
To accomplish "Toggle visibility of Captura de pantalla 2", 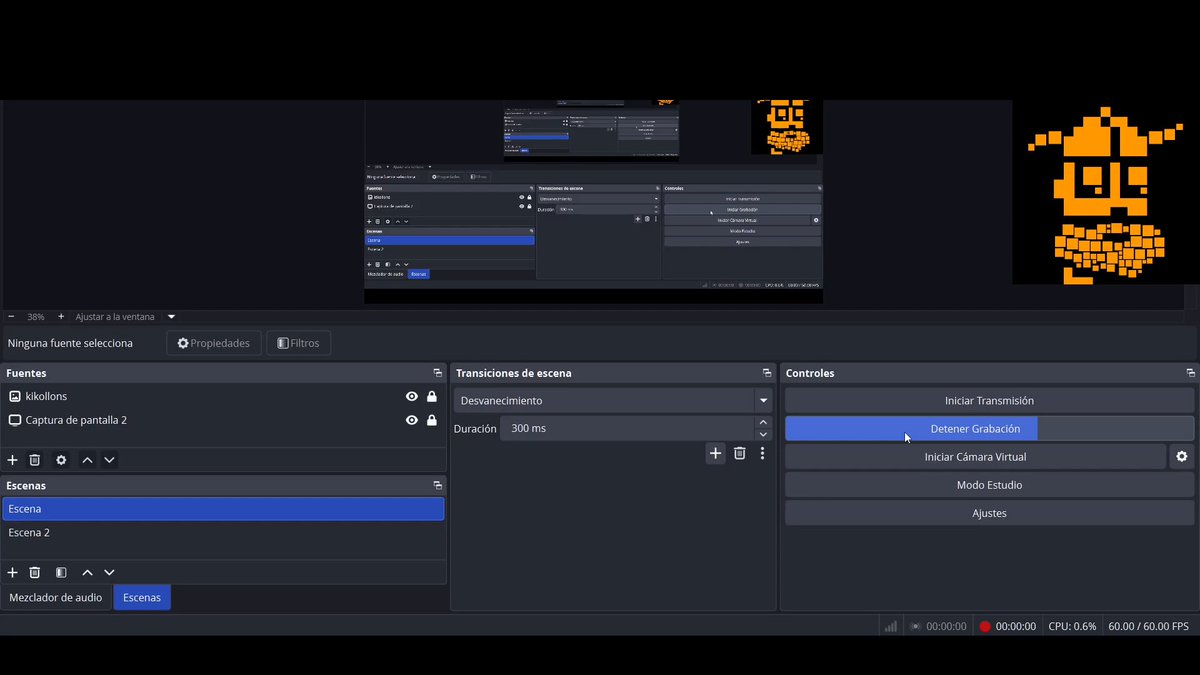I will (x=412, y=421).
